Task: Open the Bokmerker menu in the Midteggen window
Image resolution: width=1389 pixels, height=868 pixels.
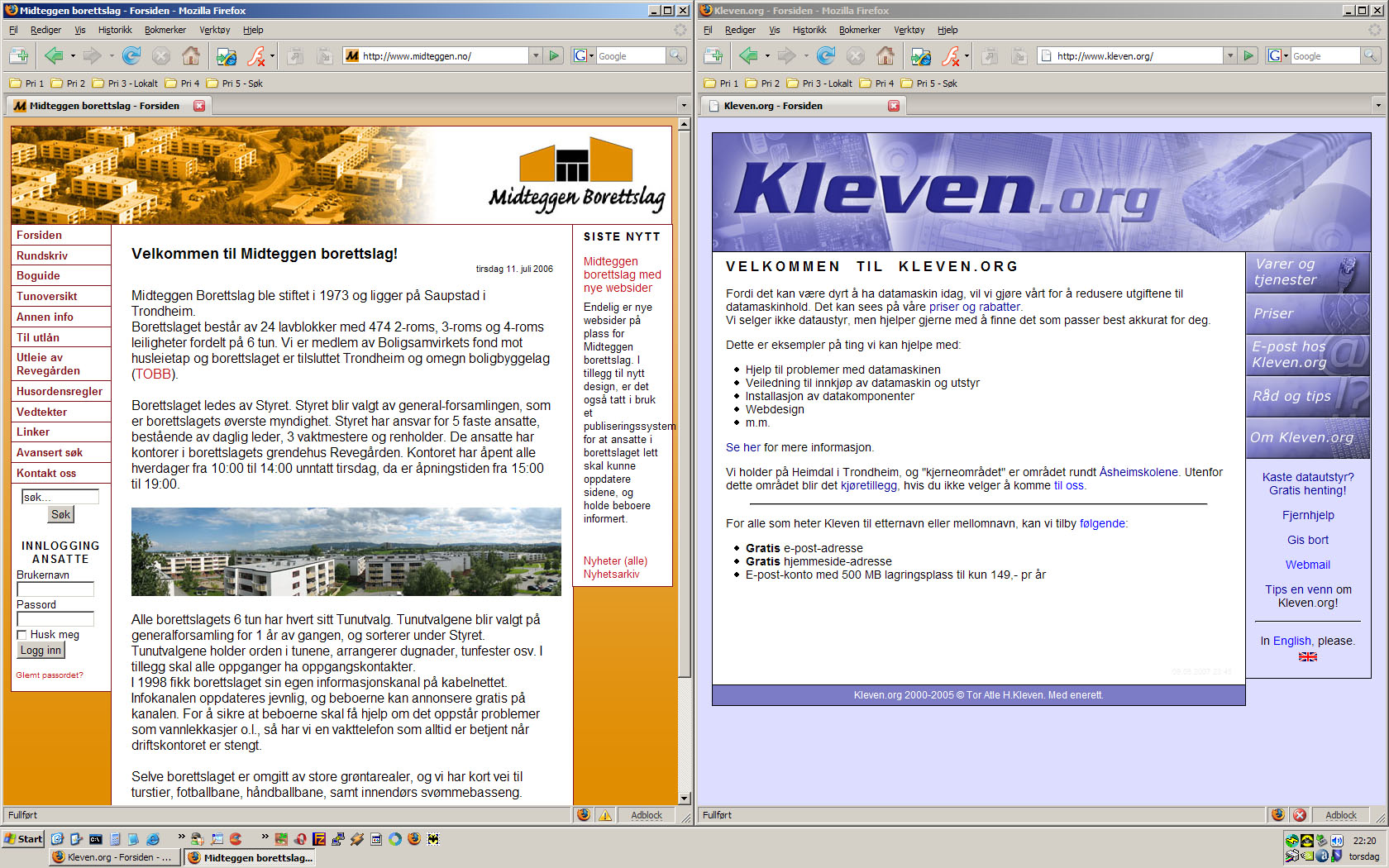Action: tap(165, 30)
